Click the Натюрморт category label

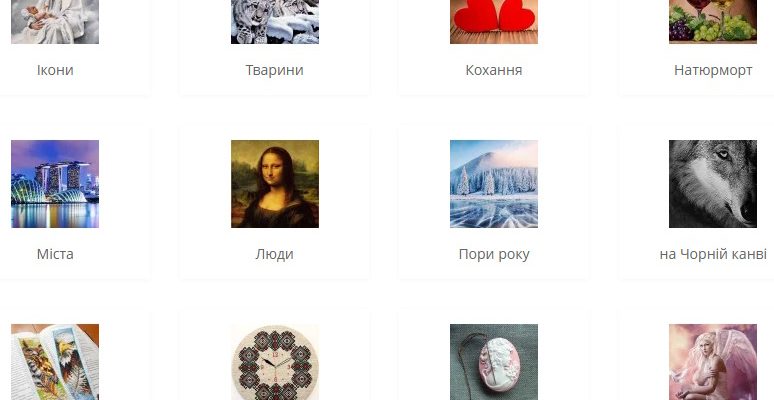pyautogui.click(x=713, y=70)
